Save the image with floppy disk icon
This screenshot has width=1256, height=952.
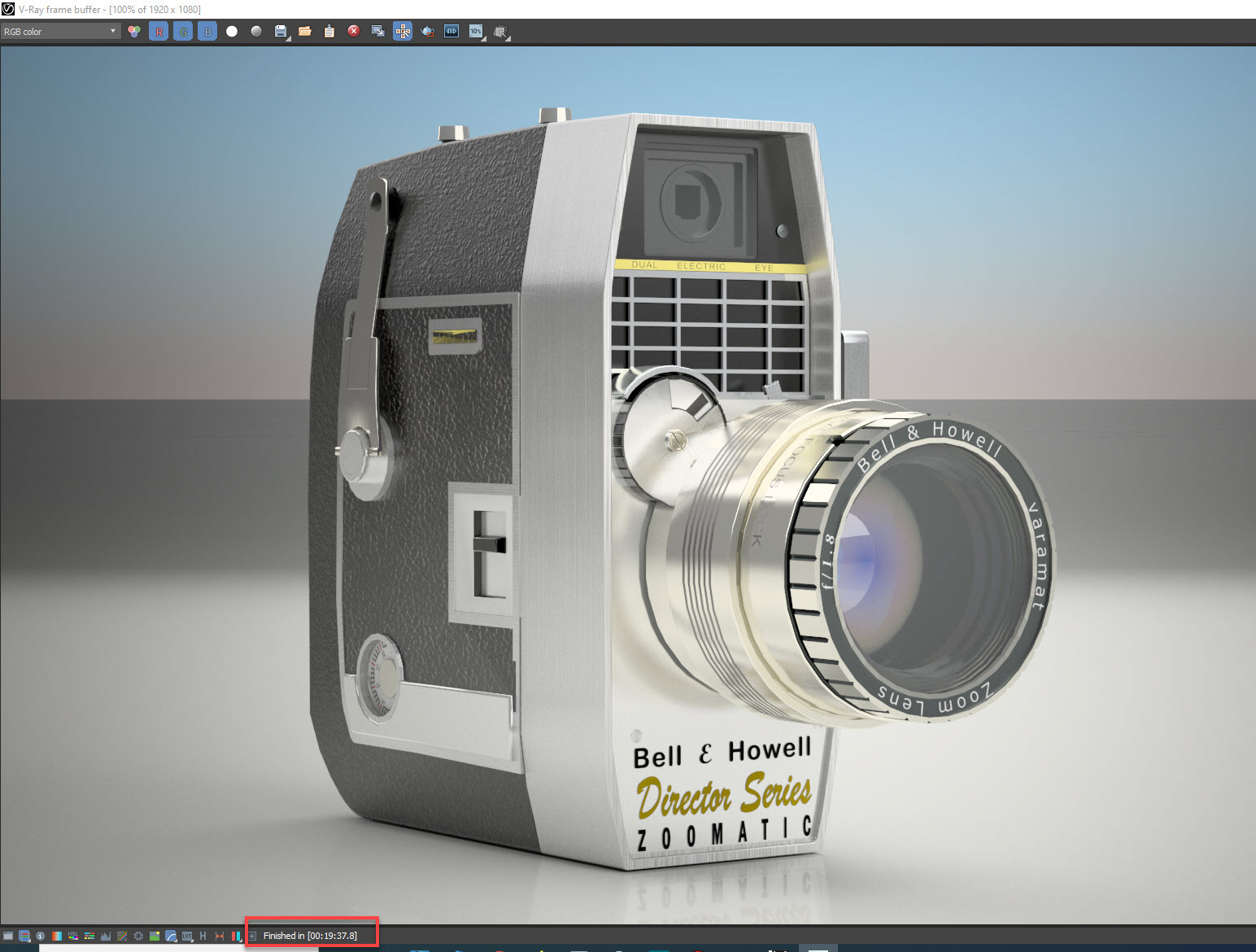point(281,31)
